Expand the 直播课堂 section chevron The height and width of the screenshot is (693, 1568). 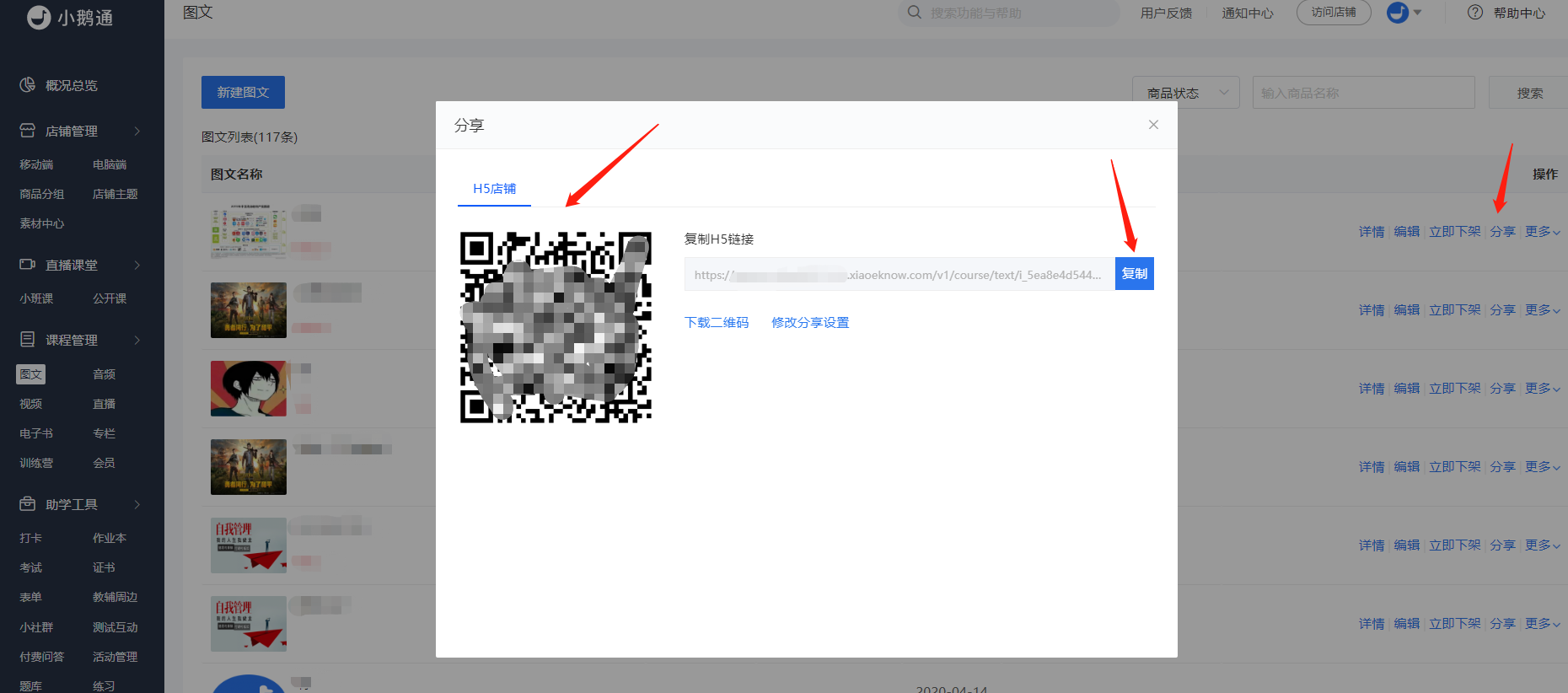tap(137, 265)
